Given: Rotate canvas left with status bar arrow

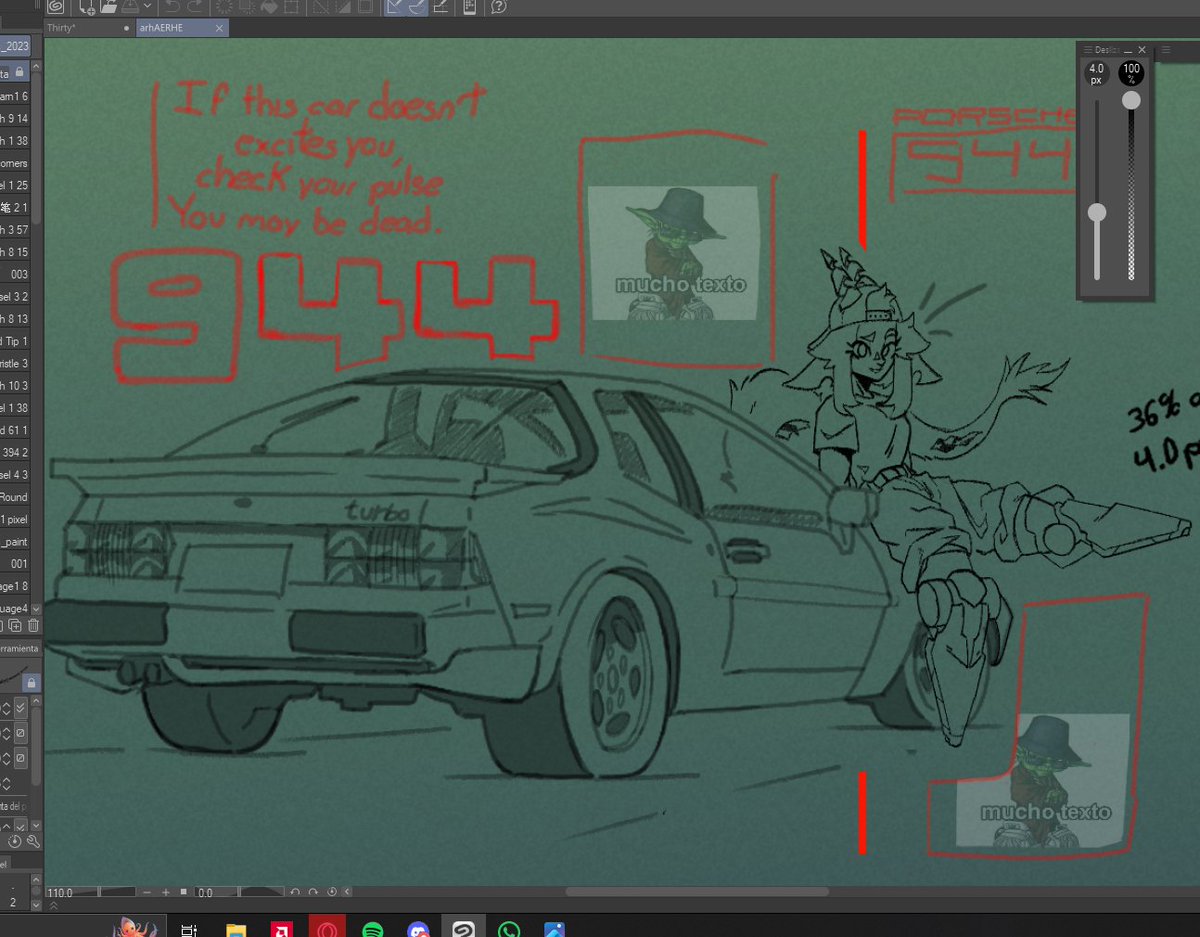Looking at the screenshot, I should click(295, 892).
